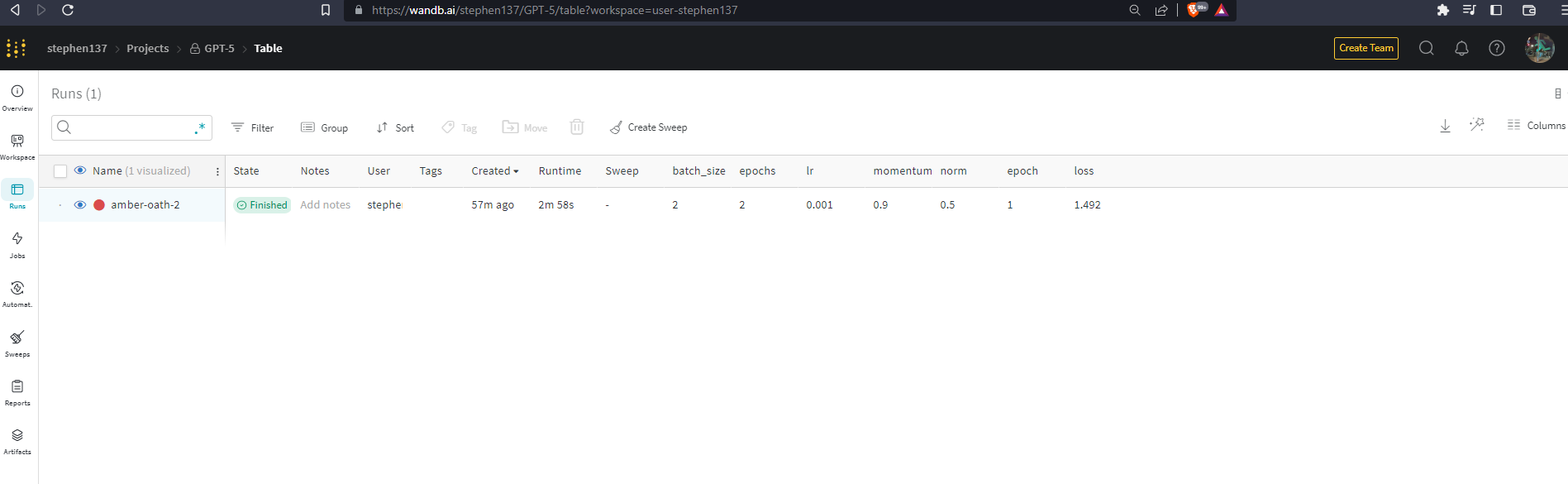This screenshot has height=484, width=1568.
Task: Toggle the regex search option
Action: point(199,128)
